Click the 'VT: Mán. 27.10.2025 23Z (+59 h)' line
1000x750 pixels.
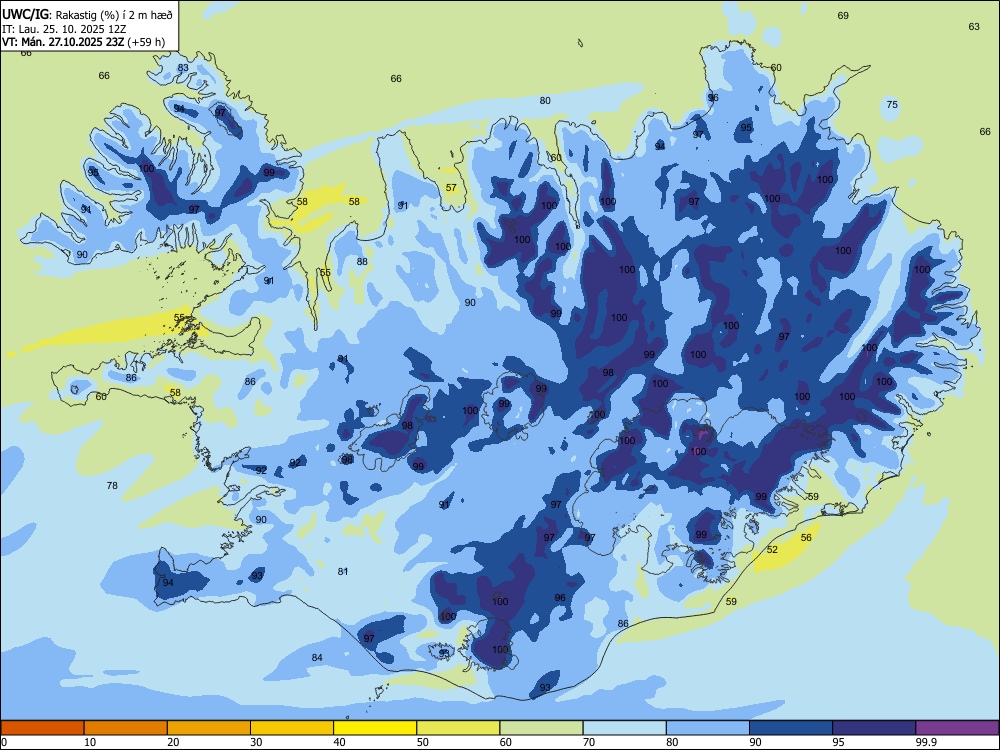[x=84, y=42]
